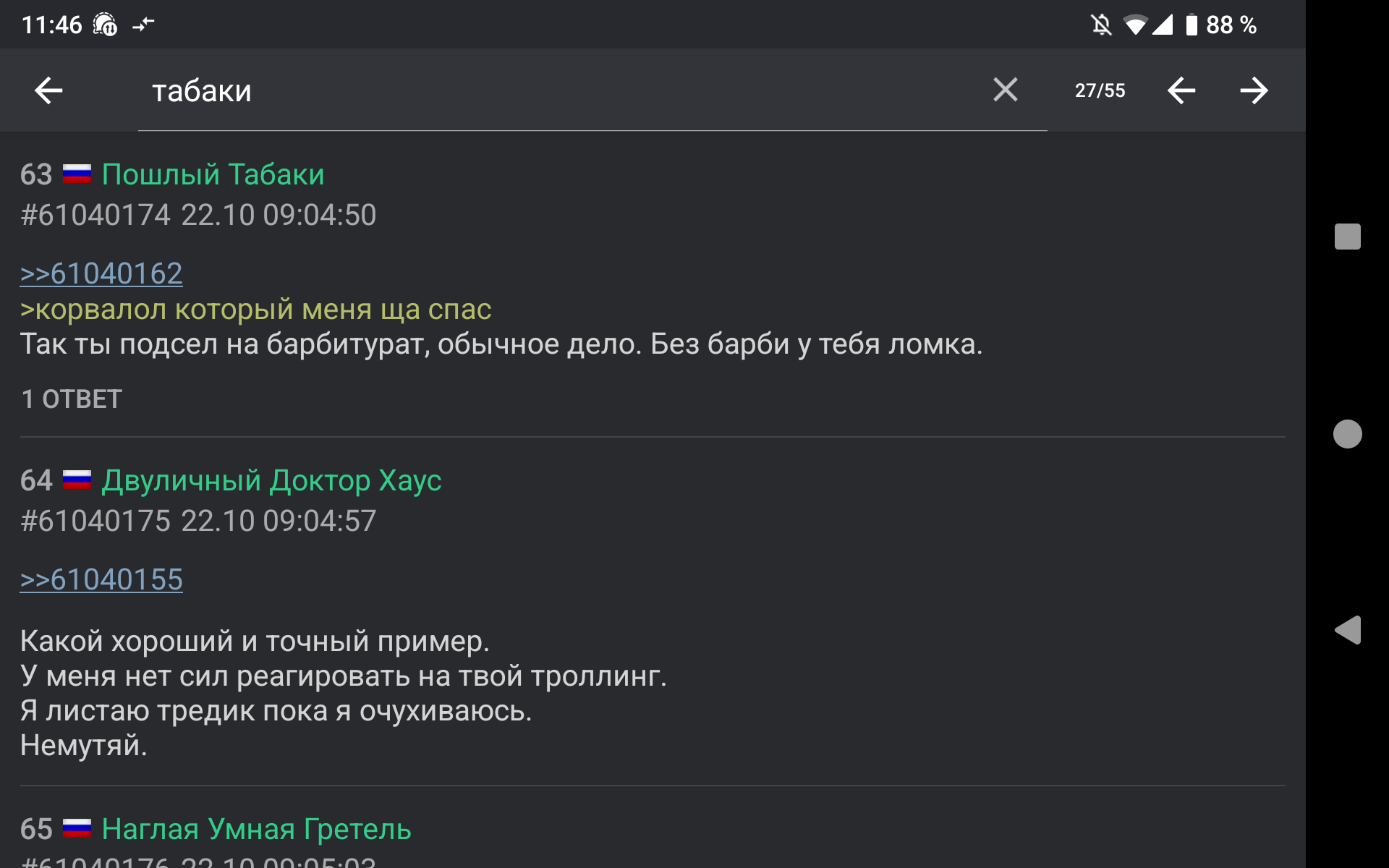Viewport: 1389px width, 868px height.
Task: Tap poster name Наглая Умная Гретель
Action: tap(256, 829)
